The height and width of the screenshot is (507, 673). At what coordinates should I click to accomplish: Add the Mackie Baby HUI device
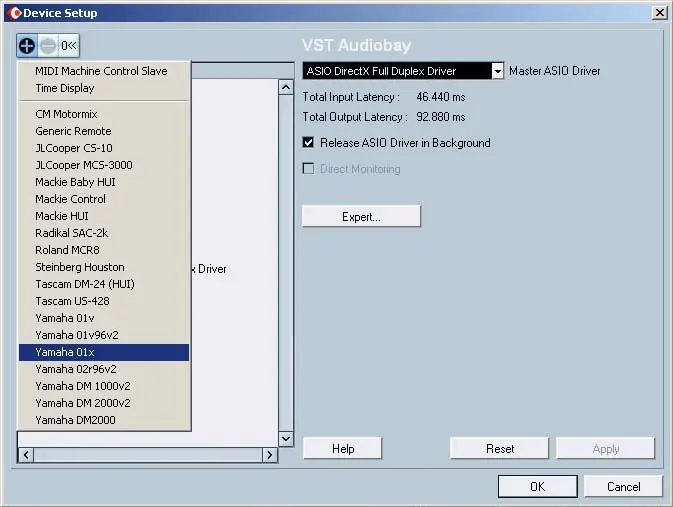103,182
